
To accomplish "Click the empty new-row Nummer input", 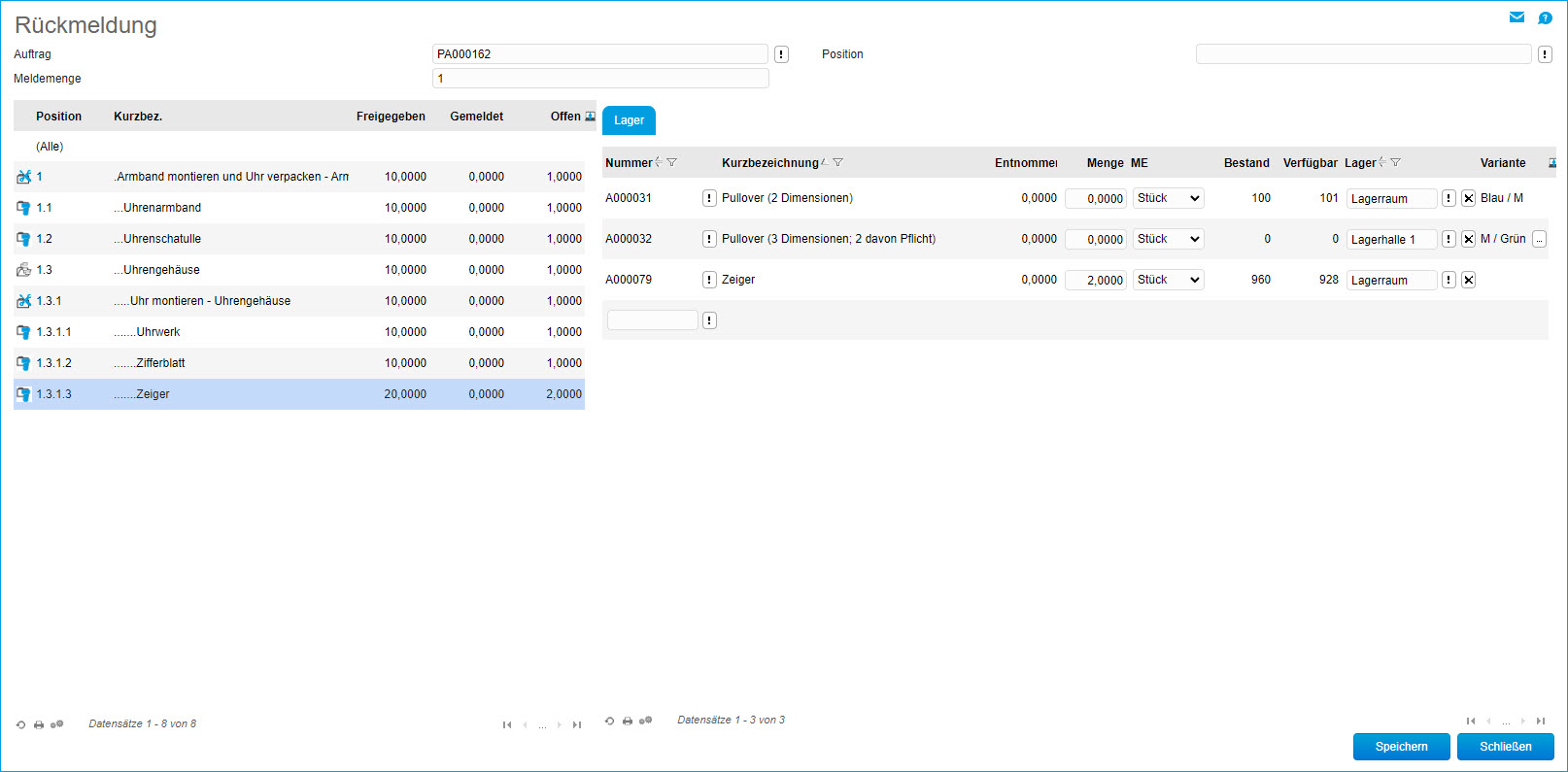I will (653, 320).
